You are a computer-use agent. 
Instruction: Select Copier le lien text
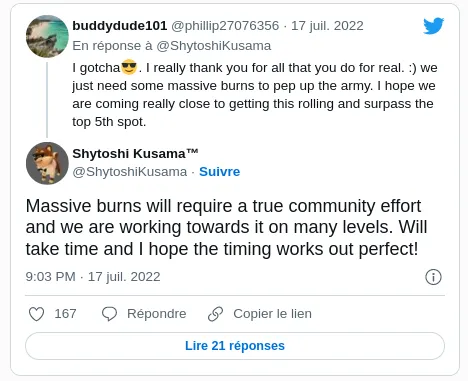(x=272, y=314)
